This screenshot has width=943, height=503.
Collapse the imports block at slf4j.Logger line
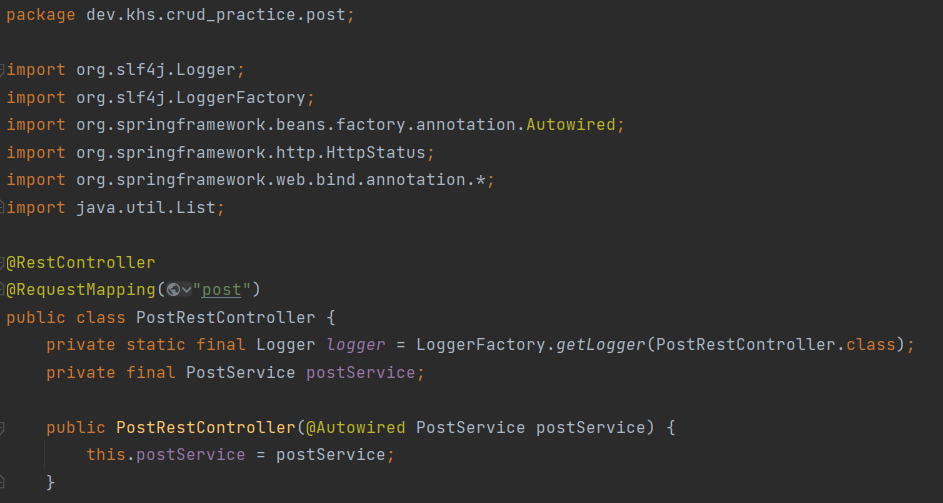coord(2,70)
